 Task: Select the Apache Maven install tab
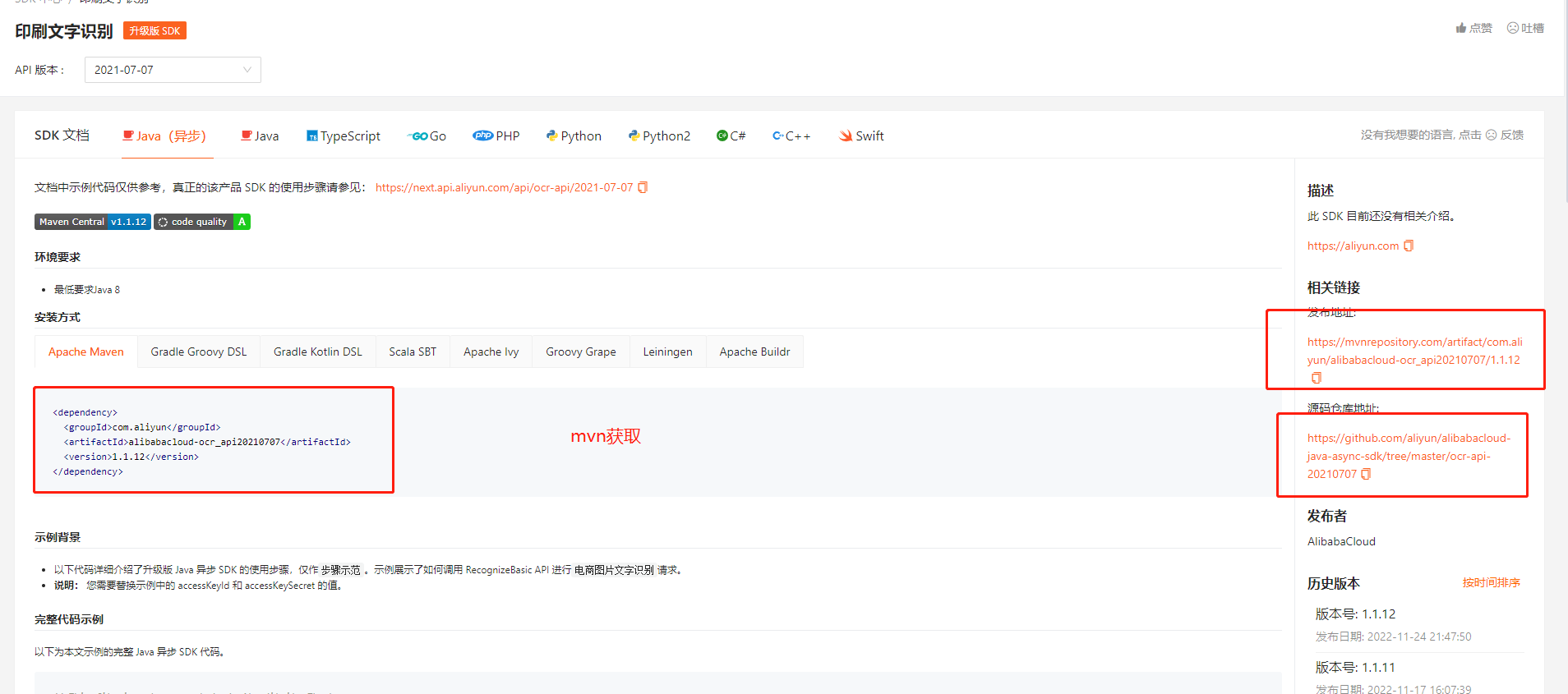tap(86, 352)
